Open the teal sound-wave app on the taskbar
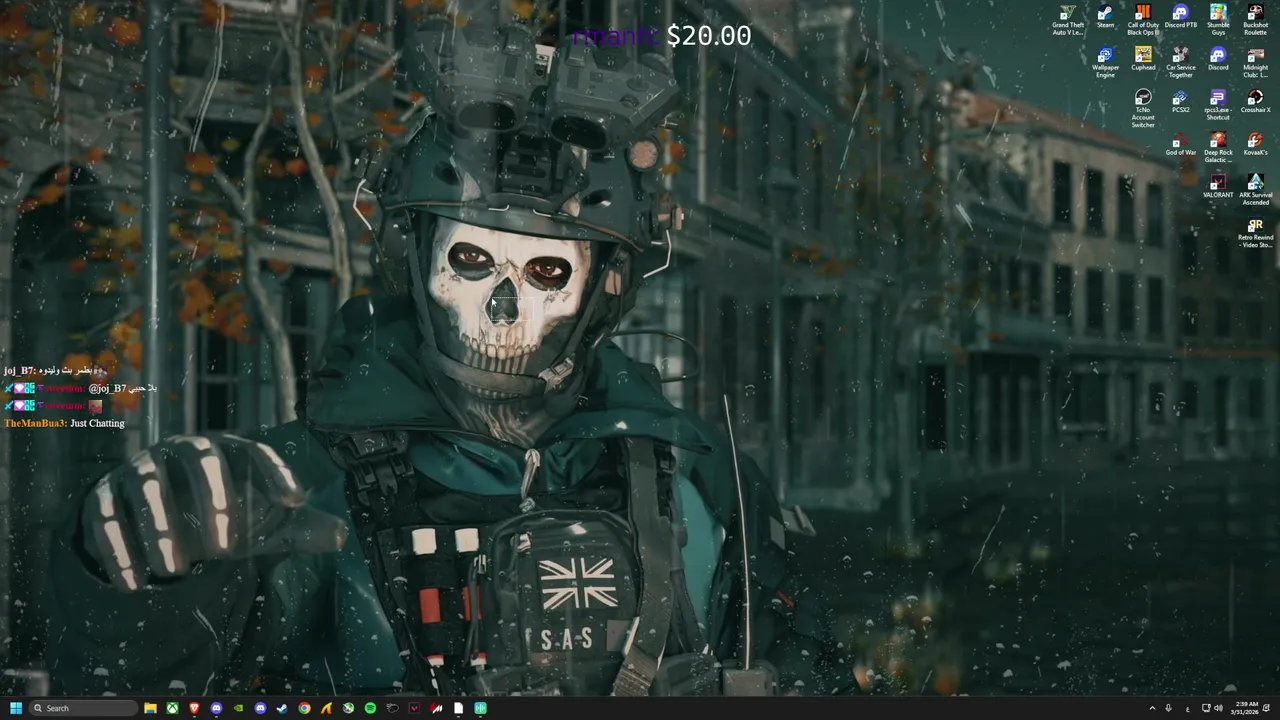The width and height of the screenshot is (1280, 720). (x=480, y=708)
